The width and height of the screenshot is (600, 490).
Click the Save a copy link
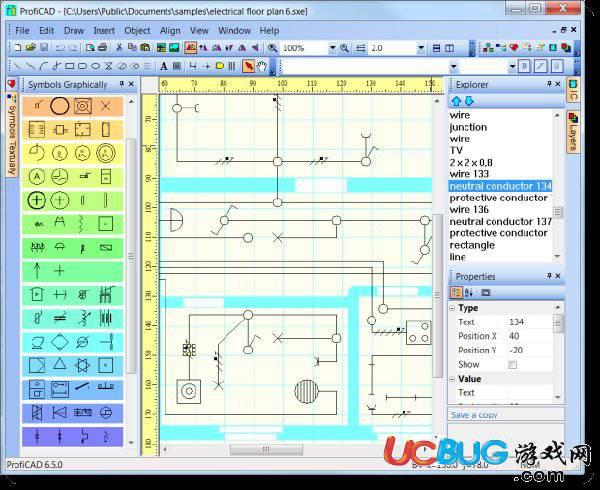point(474,415)
